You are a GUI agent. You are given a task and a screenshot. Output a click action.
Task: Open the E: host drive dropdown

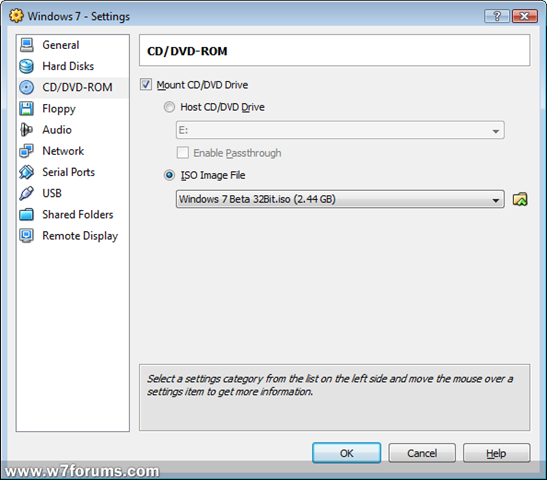click(340, 130)
